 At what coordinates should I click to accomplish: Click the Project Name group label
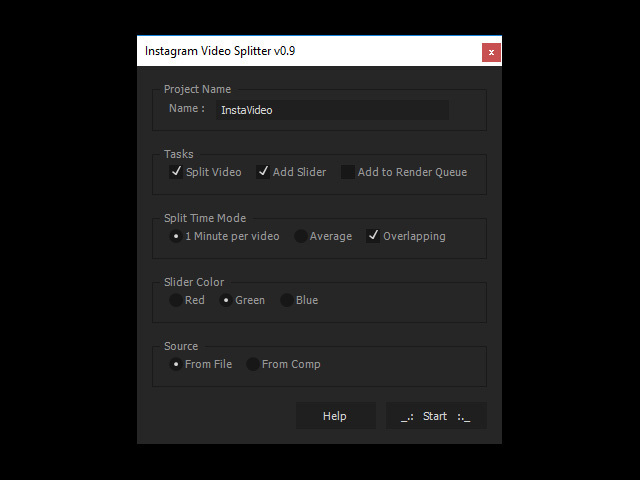point(197,89)
